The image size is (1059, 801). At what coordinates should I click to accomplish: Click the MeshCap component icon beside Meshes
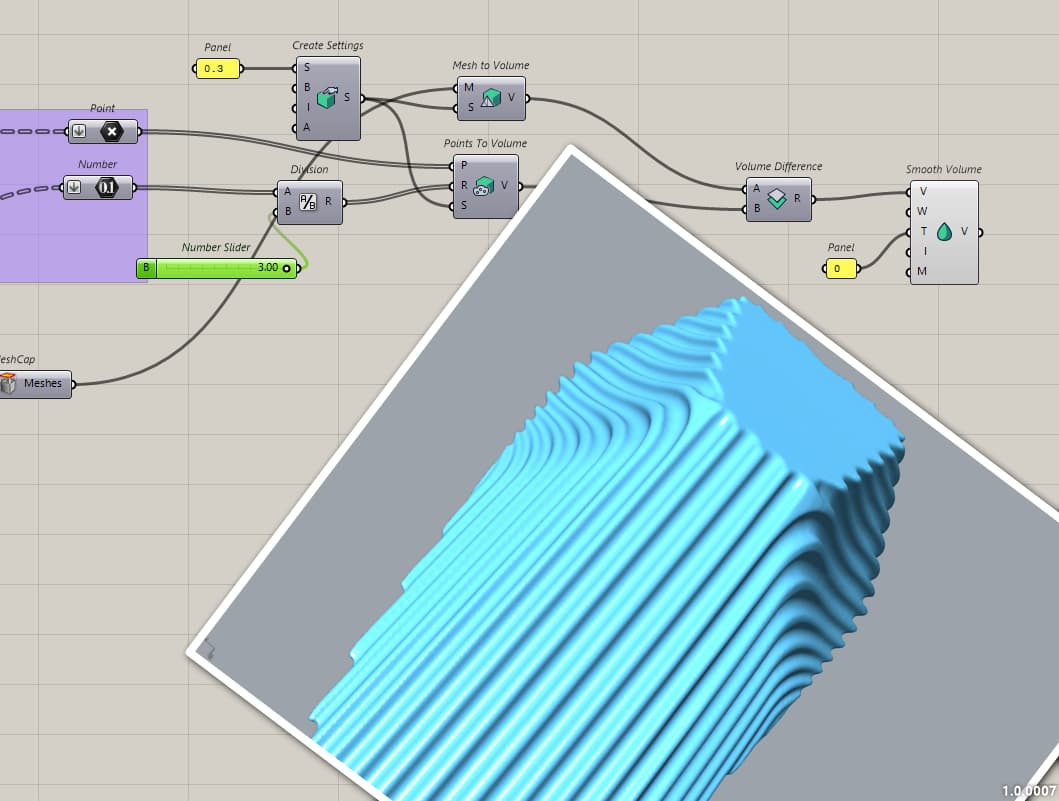pyautogui.click(x=7, y=384)
